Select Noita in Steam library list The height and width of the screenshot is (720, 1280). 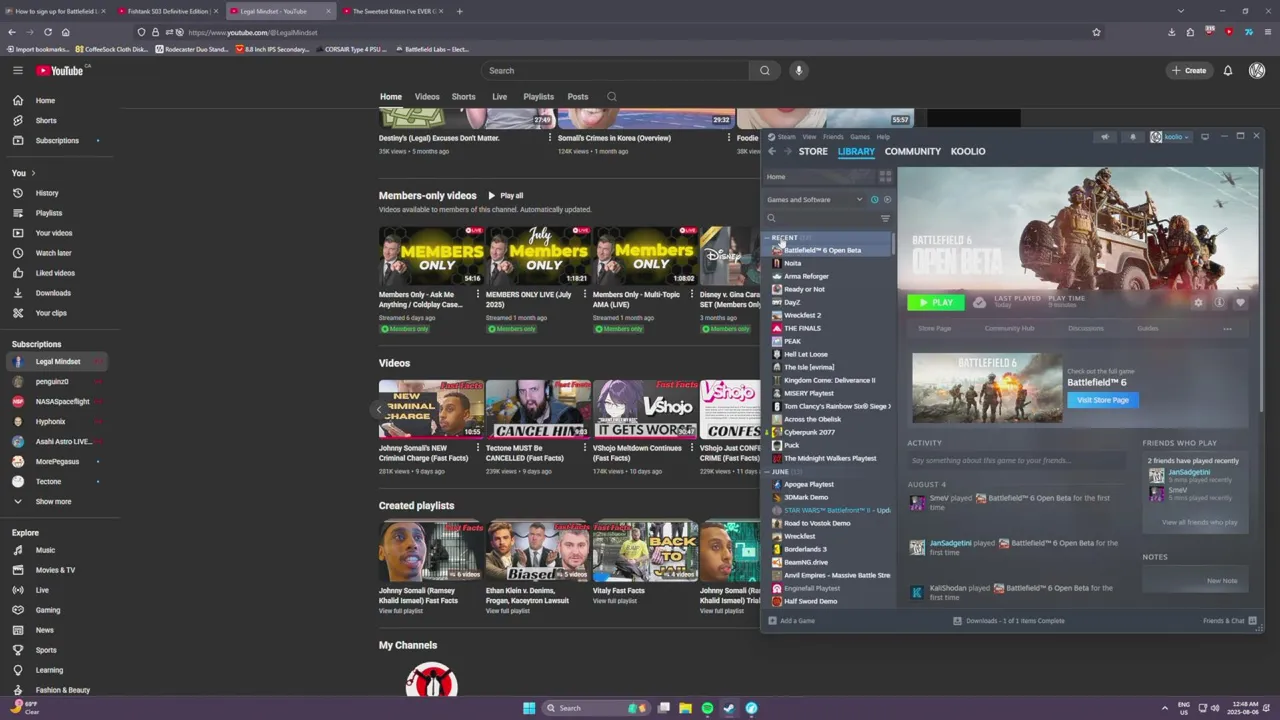coord(792,263)
